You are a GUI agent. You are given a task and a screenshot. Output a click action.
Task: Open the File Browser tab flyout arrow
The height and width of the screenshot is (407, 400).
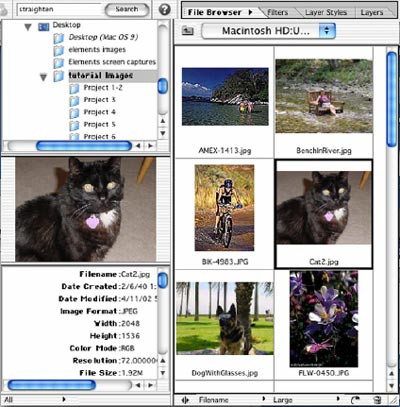250,13
